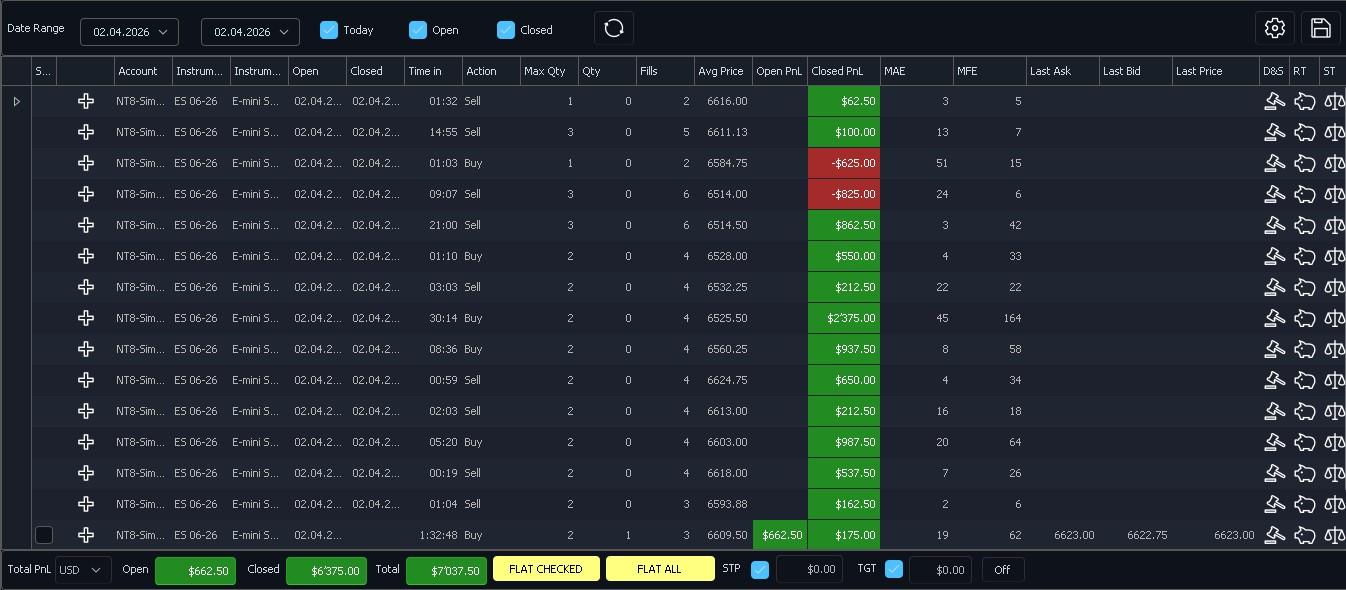The width and height of the screenshot is (1346, 590).
Task: Click the plus icon in the first trade row
Action: pyautogui.click(x=86, y=101)
